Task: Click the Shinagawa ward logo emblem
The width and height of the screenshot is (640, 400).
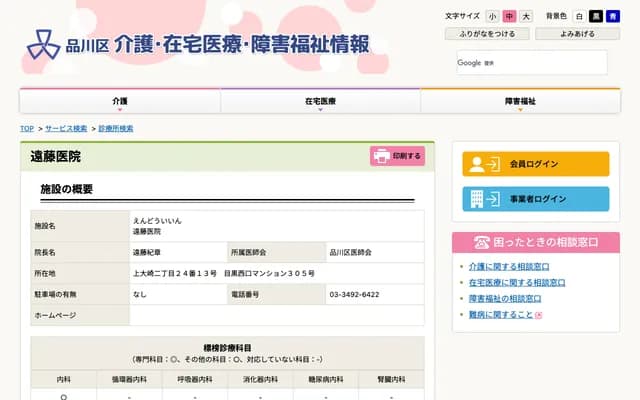Action: coord(42,44)
